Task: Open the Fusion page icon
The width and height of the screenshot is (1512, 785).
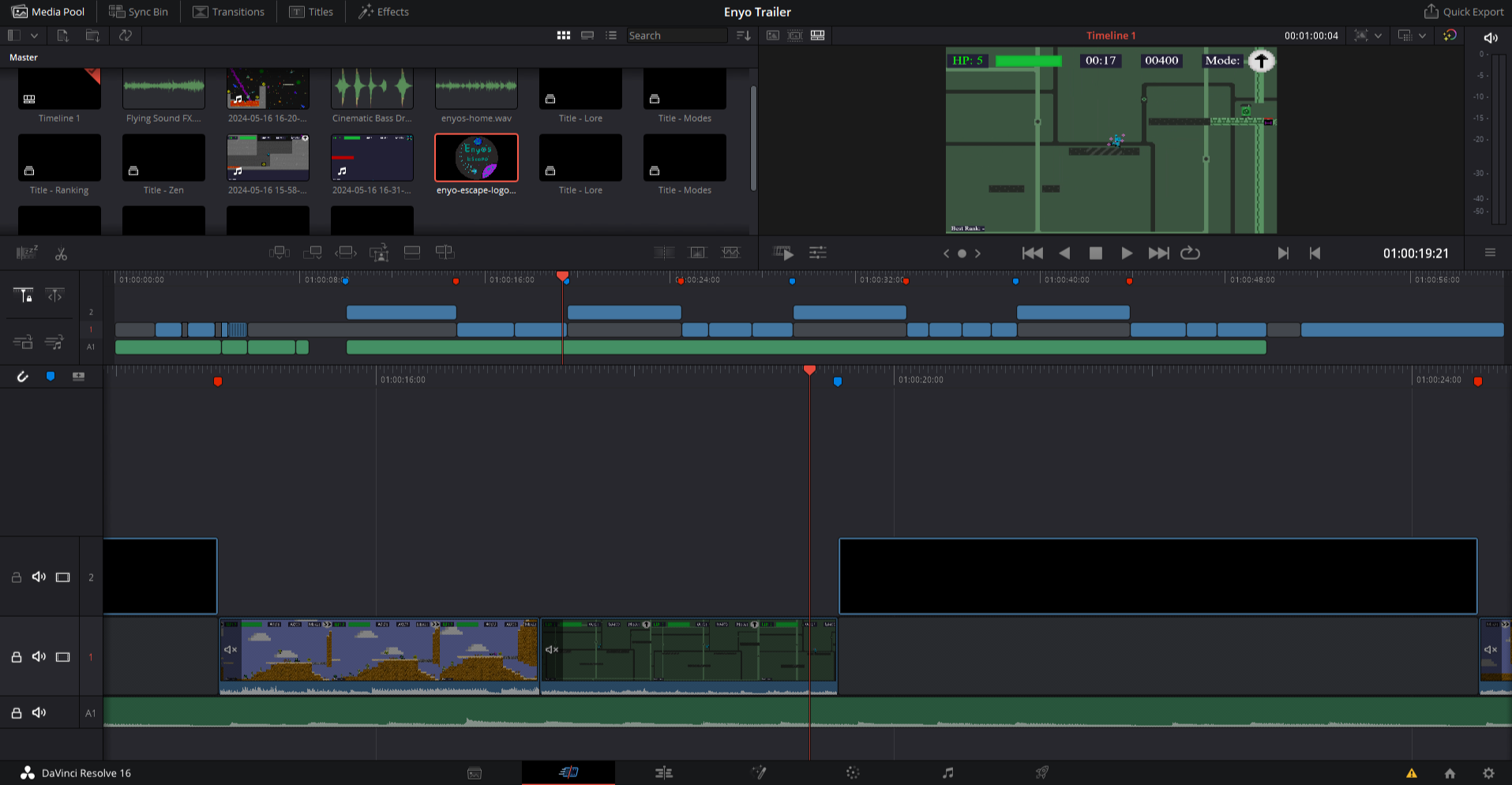Action: click(x=759, y=773)
